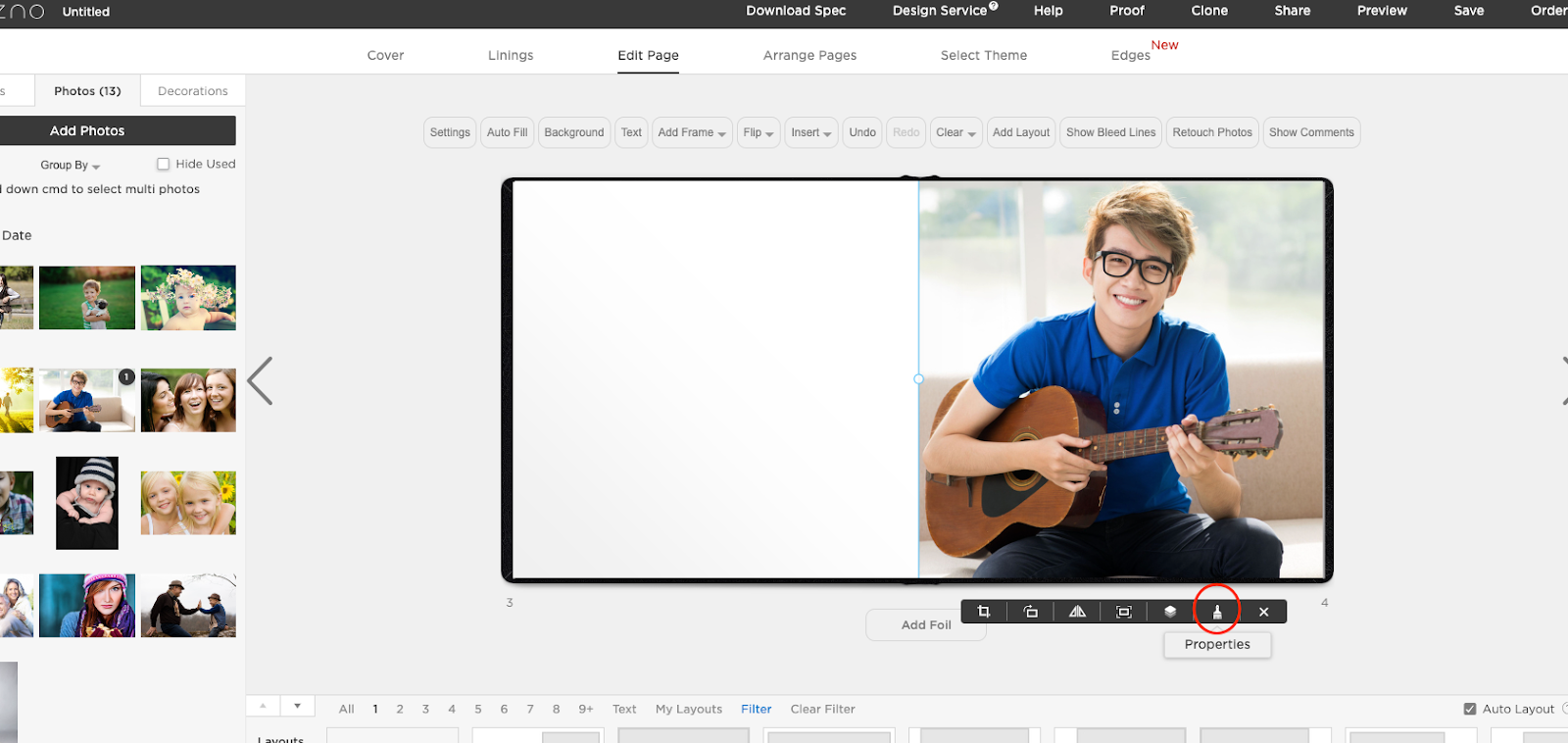Screen dimensions: 1568x743
Task: Expand the Add Frame dropdown
Action: [x=692, y=132]
